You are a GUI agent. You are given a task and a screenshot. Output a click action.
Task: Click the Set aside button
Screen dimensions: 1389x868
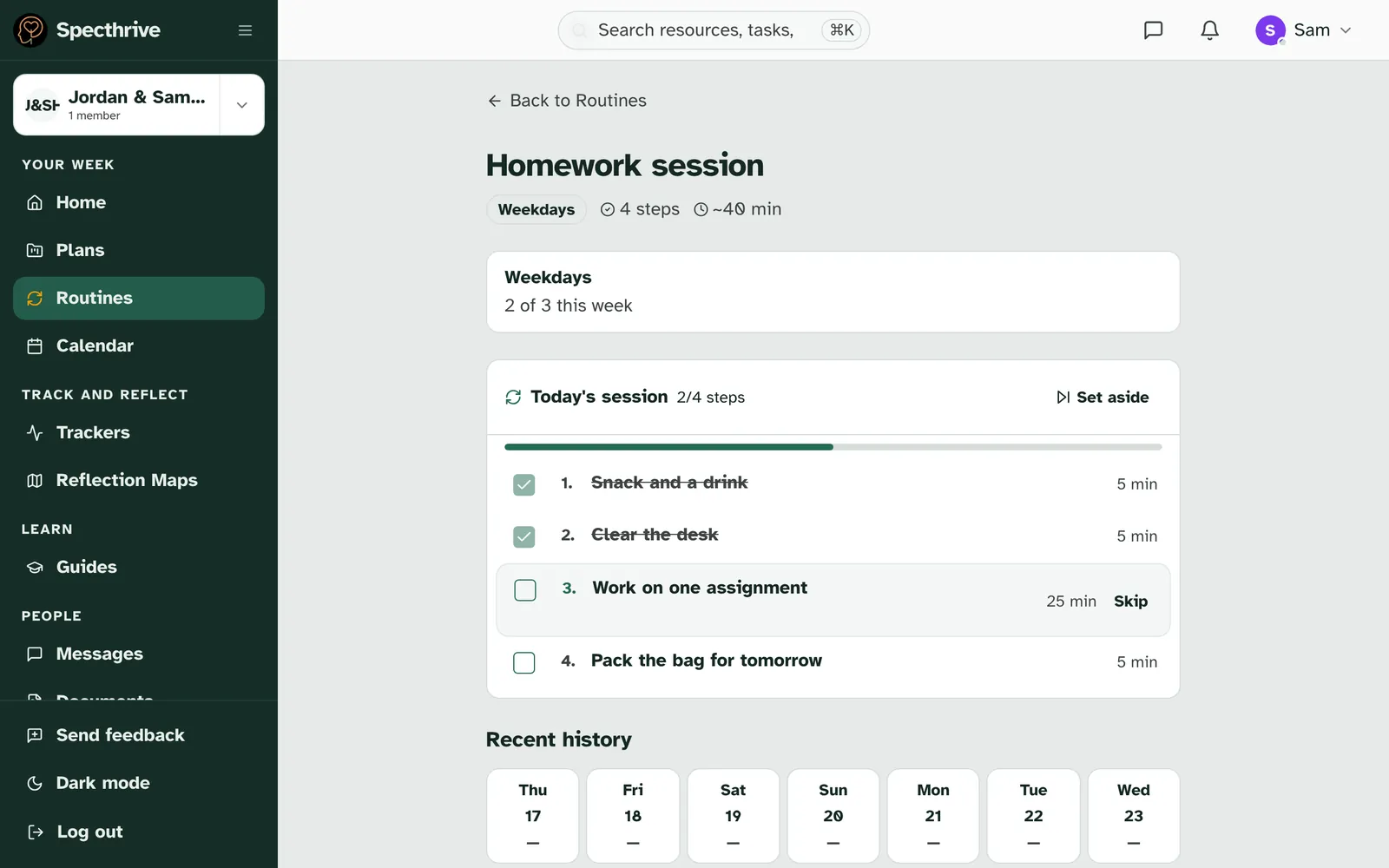pyautogui.click(x=1103, y=397)
